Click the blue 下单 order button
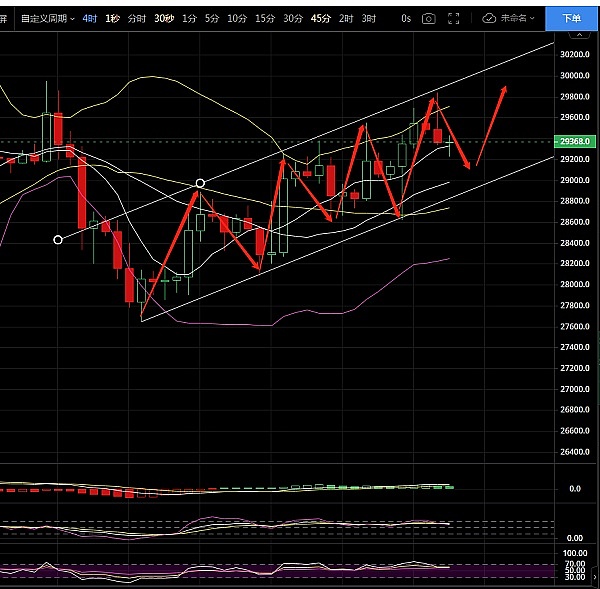The image size is (600, 589). pyautogui.click(x=572, y=18)
